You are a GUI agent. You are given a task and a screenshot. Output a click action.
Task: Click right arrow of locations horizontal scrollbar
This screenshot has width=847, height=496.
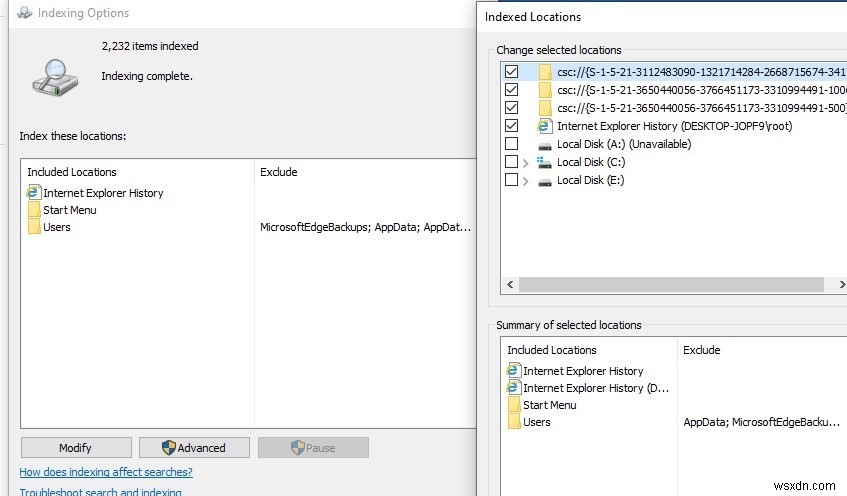(x=842, y=284)
